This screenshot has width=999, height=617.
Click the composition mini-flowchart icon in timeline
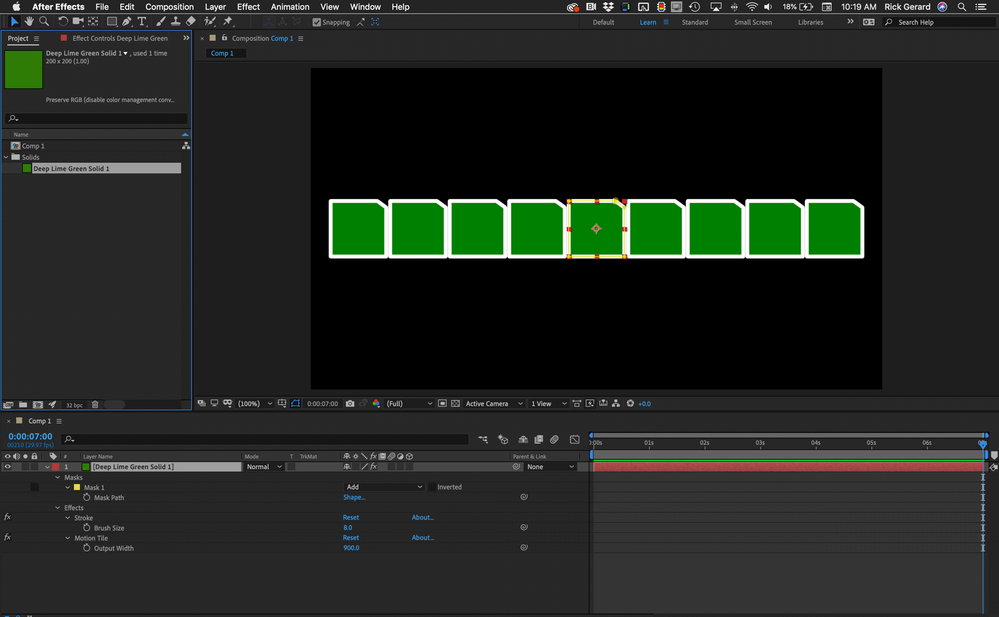tap(483, 439)
